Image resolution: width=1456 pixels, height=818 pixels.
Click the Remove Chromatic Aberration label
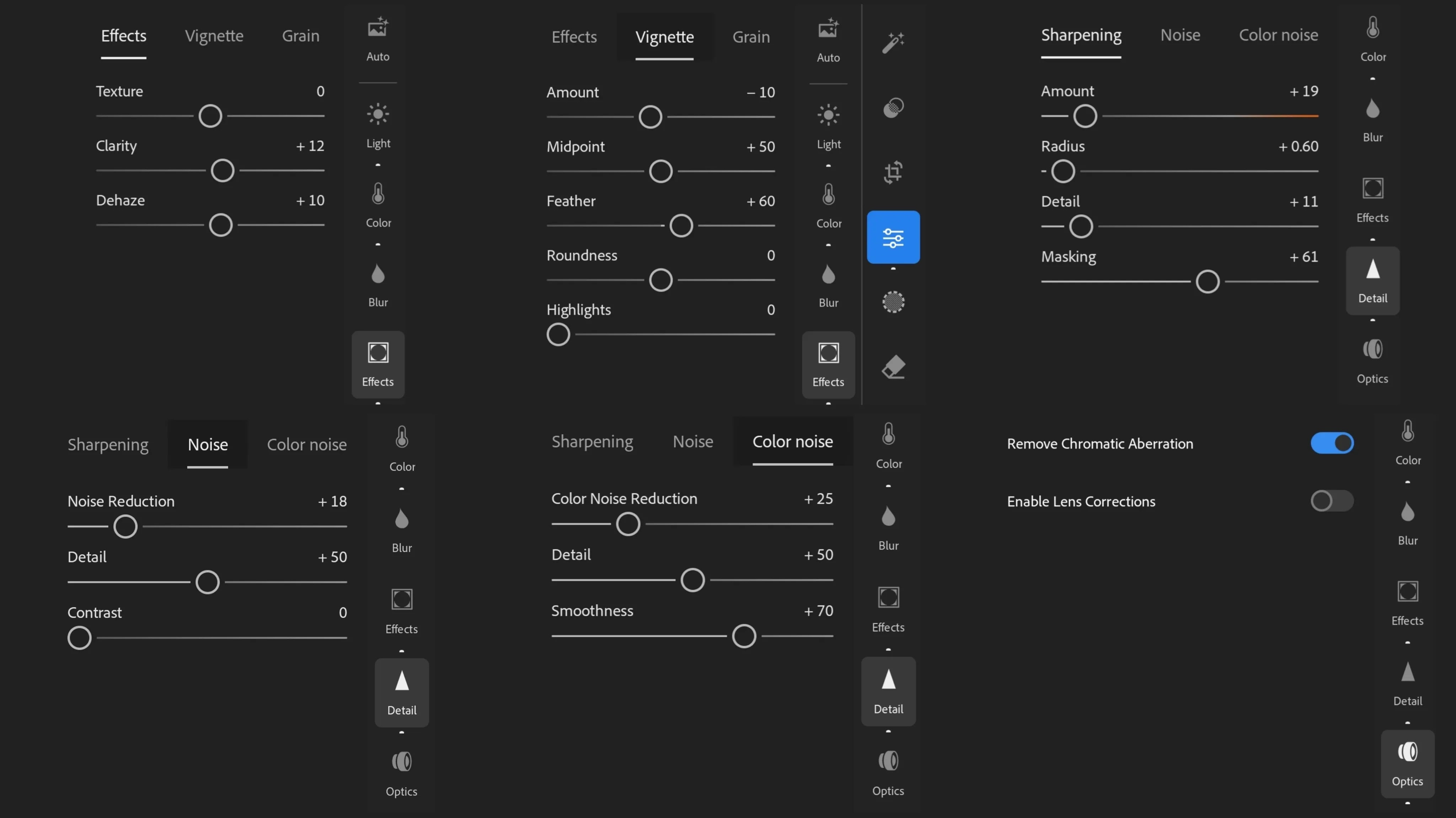click(x=1099, y=443)
